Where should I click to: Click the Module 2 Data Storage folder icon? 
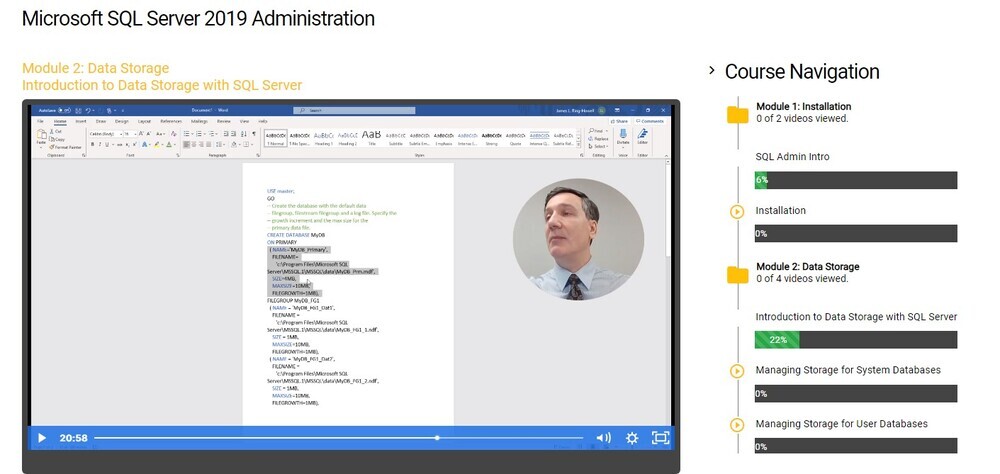coord(738,275)
